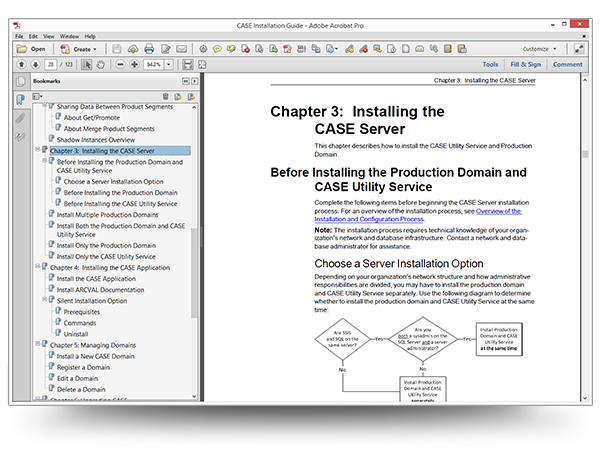
Task: Open the Page Thumbnails panel icon
Action: click(x=21, y=81)
